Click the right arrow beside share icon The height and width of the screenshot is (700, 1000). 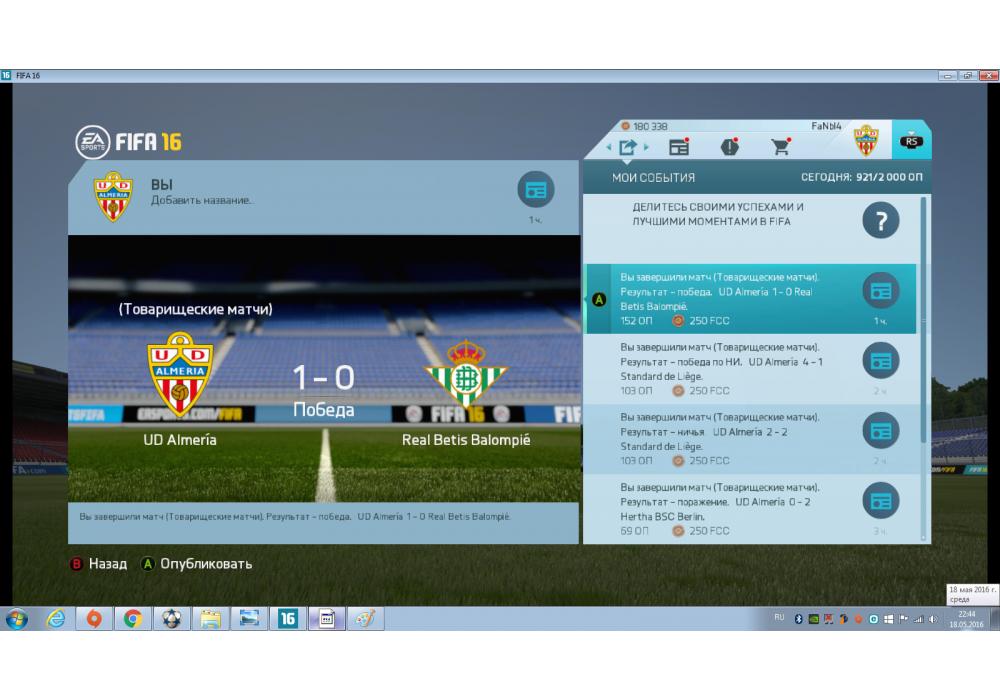point(646,147)
